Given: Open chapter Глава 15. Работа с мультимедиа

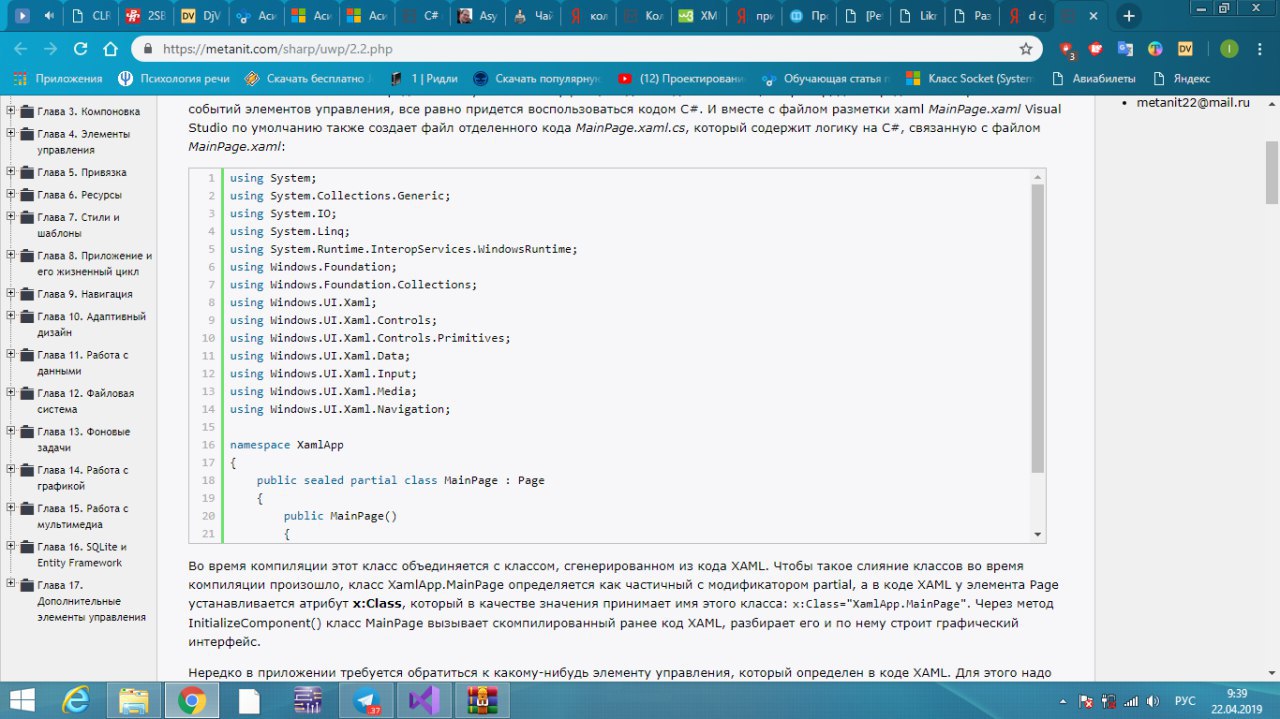Looking at the screenshot, I should point(83,516).
